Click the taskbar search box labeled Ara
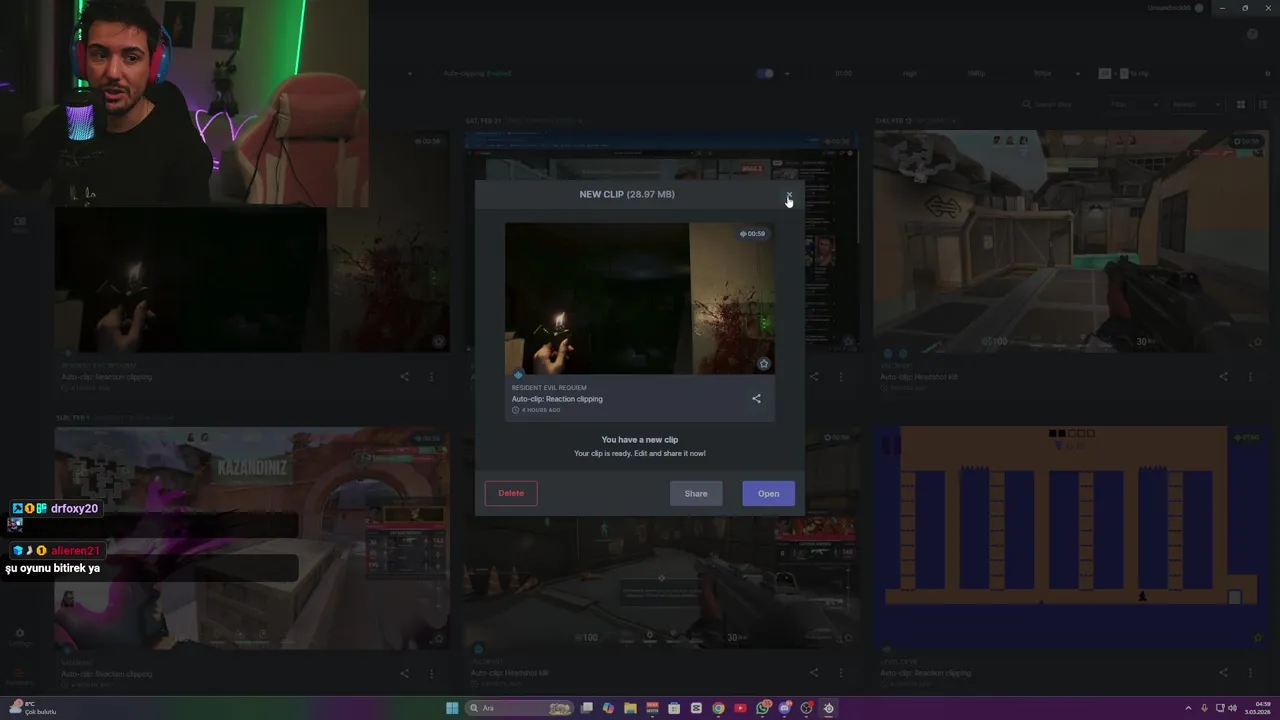 520,708
